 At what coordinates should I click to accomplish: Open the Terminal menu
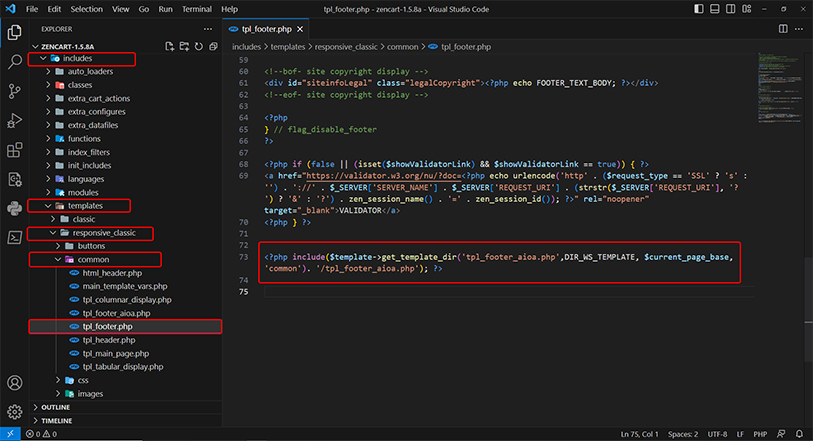pos(197,9)
